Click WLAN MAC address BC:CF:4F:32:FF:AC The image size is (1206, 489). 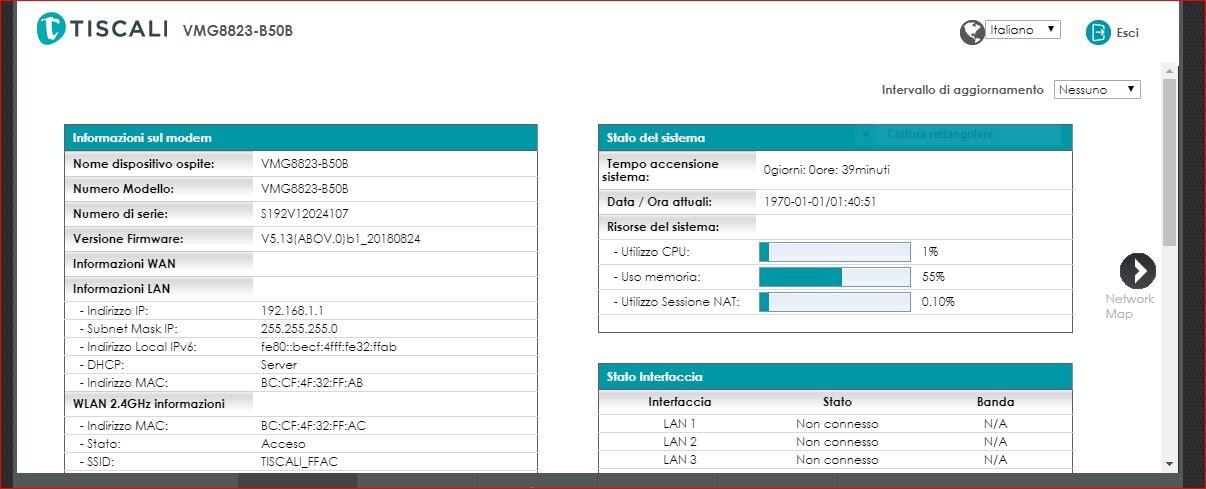click(313, 425)
